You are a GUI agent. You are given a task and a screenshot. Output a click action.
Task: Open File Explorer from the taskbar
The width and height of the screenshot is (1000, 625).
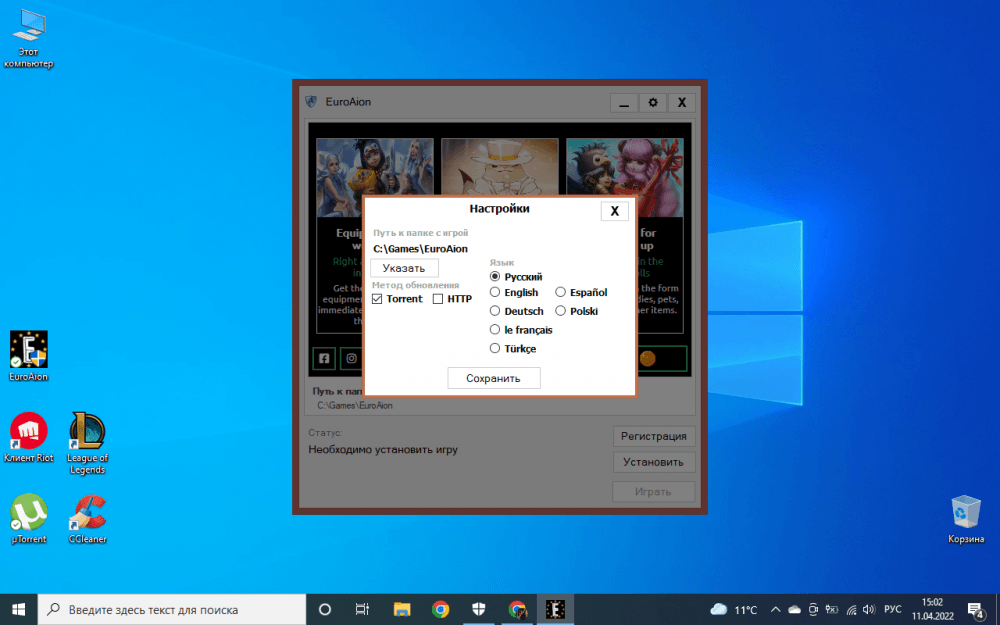tap(402, 609)
